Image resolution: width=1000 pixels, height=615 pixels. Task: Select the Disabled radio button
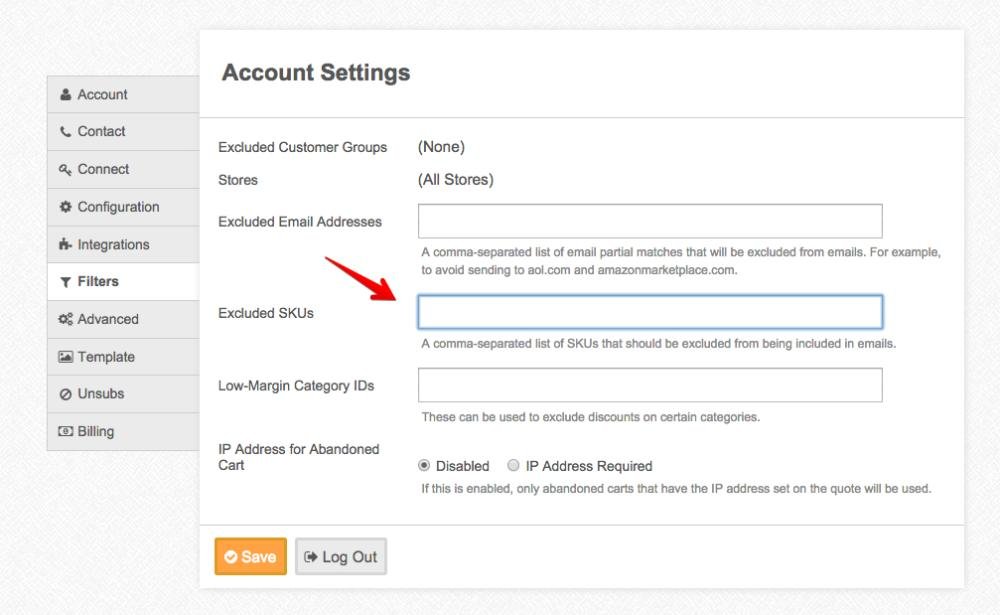click(x=424, y=466)
